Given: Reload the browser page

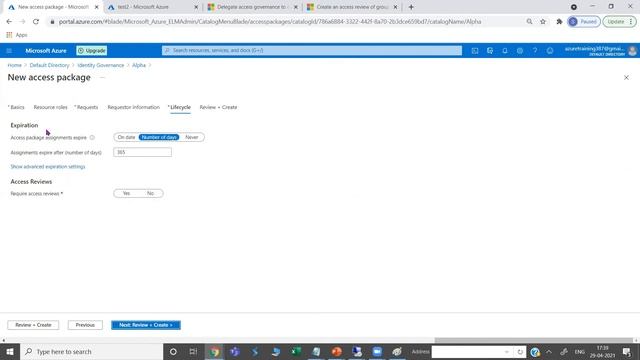Looking at the screenshot, I should click(36, 22).
